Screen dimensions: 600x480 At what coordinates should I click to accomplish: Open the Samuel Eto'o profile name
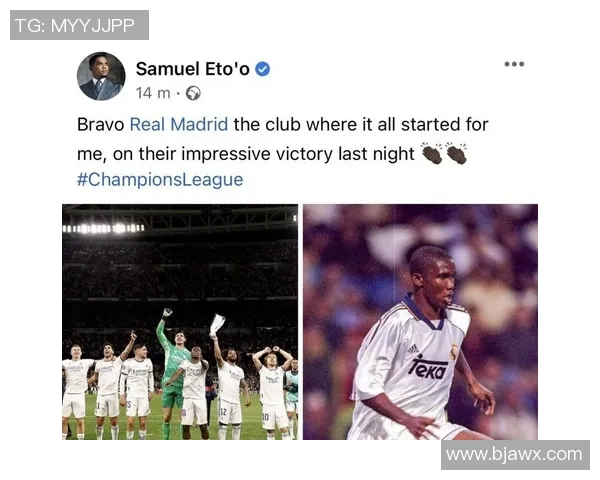pos(192,69)
